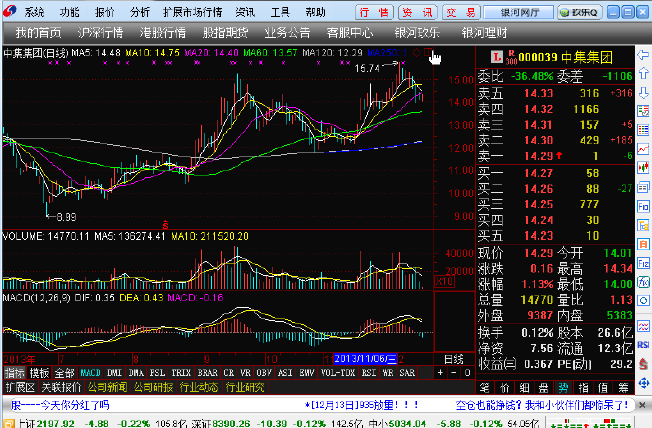The width and height of the screenshot is (652, 428).
Task: Click the F10 company info icon
Action: click(x=643, y=207)
